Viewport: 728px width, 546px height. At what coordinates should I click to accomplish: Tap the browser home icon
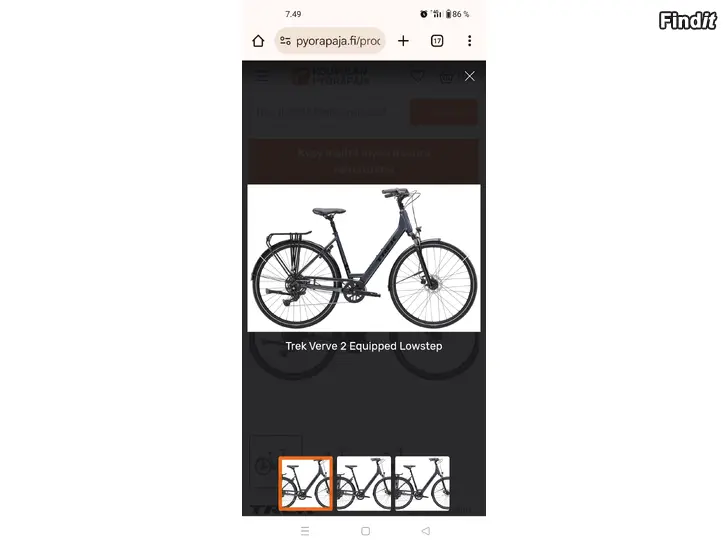(x=258, y=41)
